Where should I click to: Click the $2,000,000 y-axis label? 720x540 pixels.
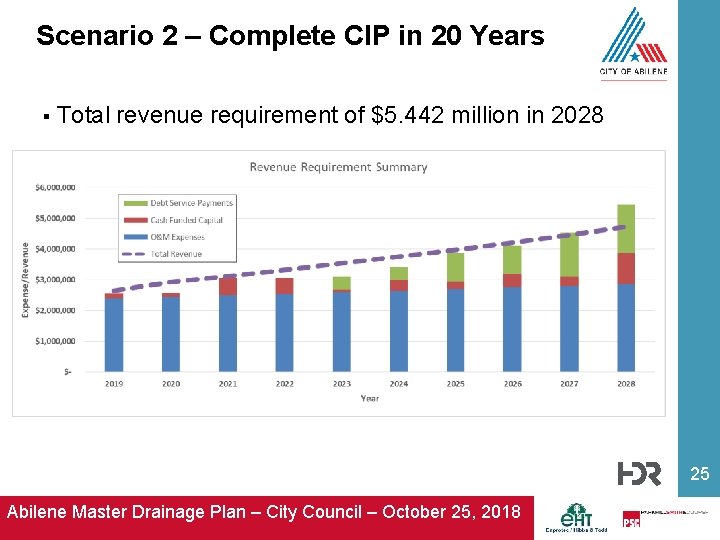(x=55, y=310)
